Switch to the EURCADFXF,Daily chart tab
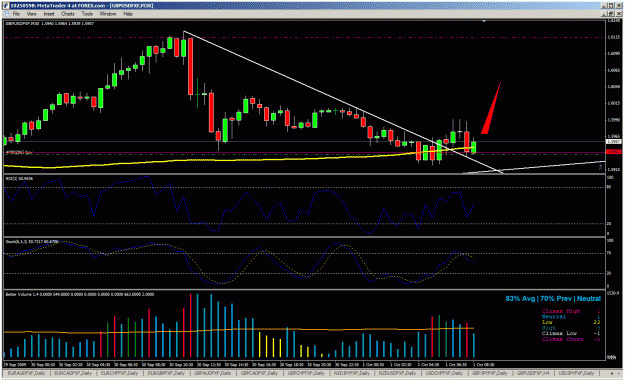Screen dimensions: 625x380 pos(73,373)
